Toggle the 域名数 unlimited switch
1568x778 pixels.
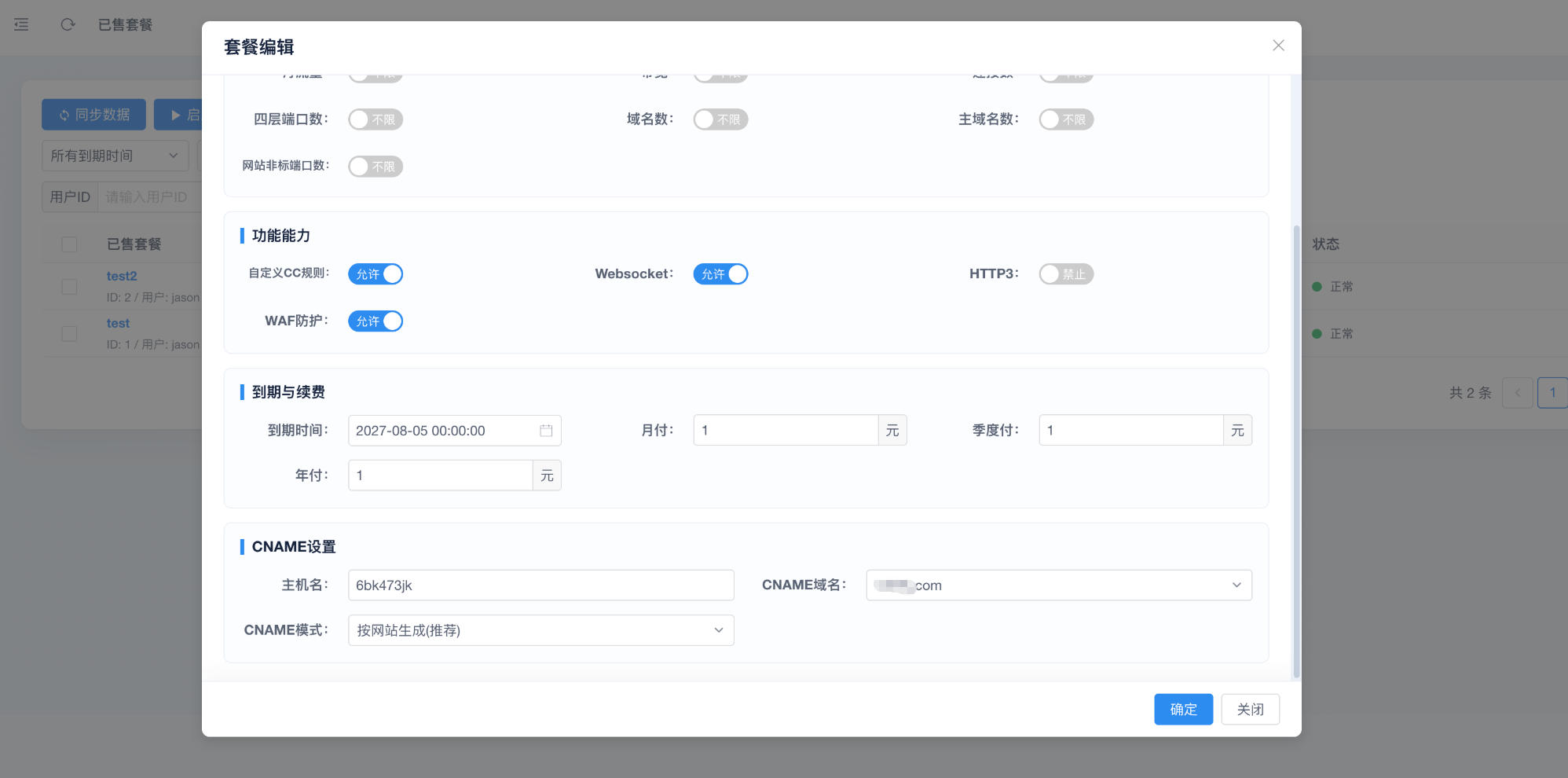click(720, 119)
